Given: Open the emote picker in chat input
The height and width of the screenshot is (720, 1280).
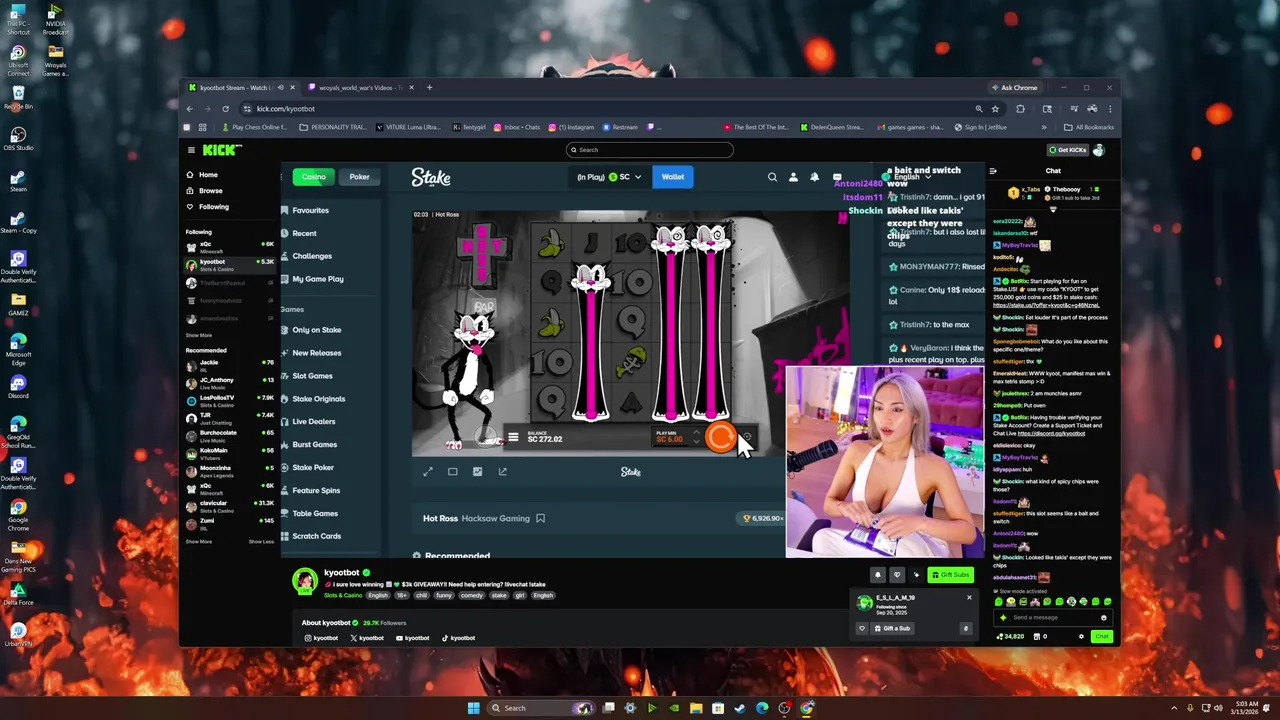Looking at the screenshot, I should 1104,617.
